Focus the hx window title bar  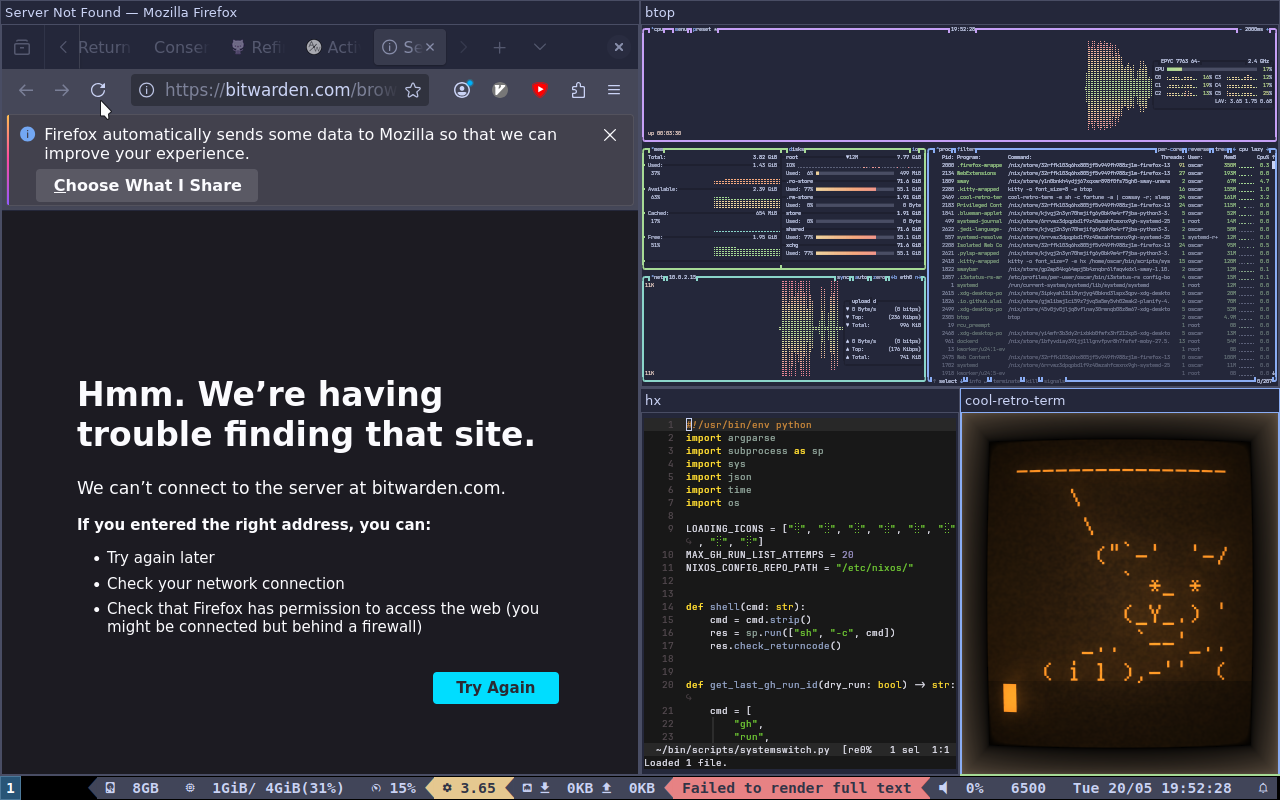(x=800, y=400)
